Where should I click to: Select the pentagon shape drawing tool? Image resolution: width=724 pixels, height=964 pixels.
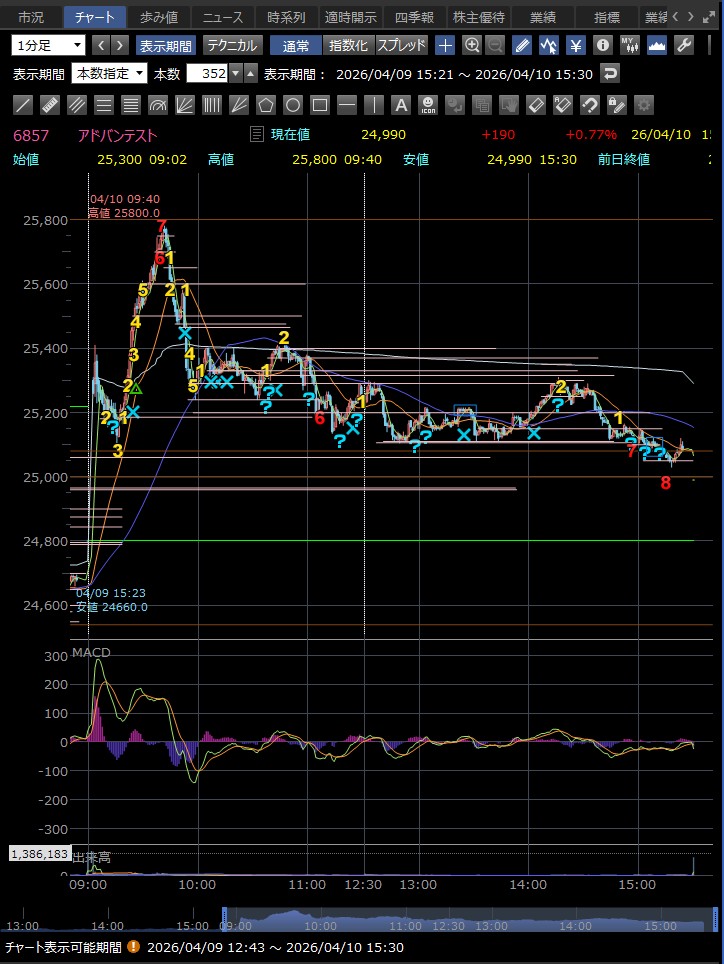[266, 105]
